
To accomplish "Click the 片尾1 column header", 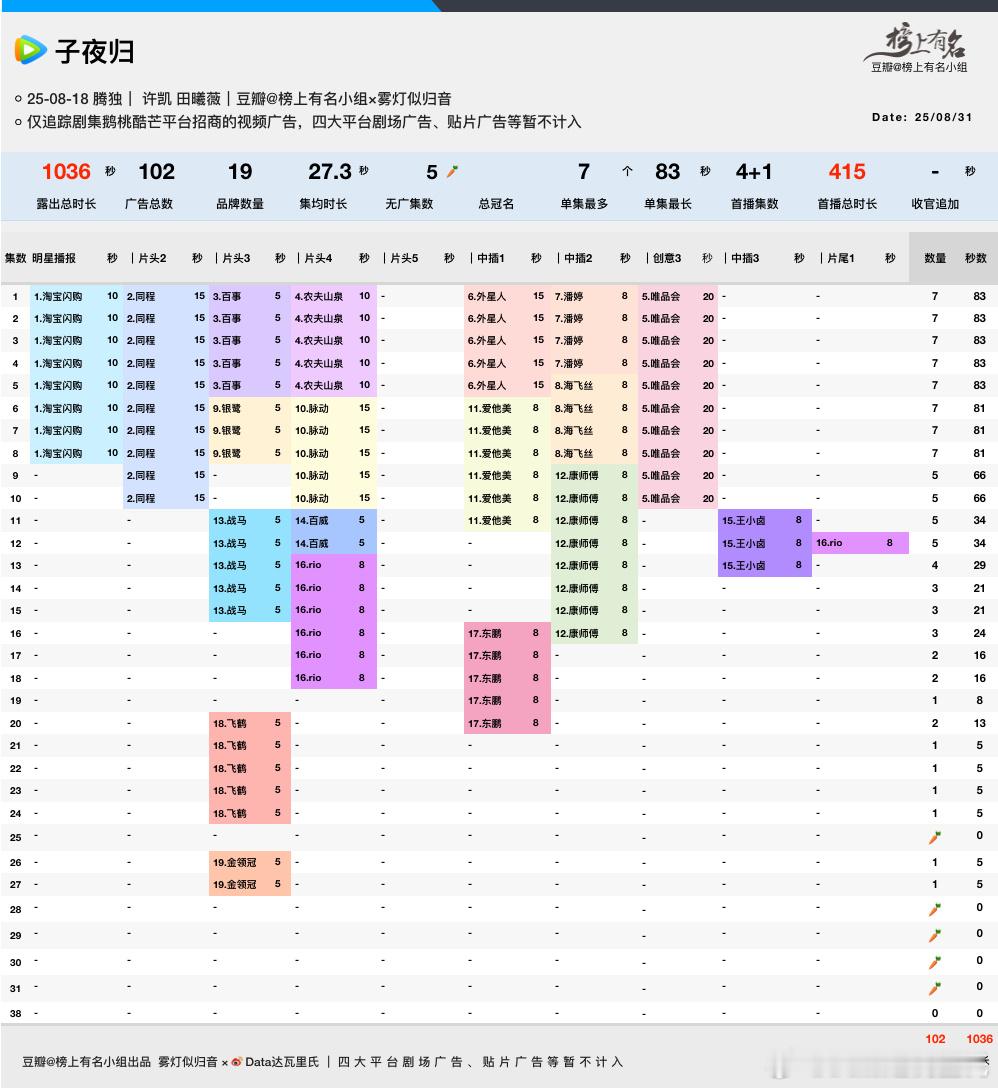I will [x=840, y=258].
